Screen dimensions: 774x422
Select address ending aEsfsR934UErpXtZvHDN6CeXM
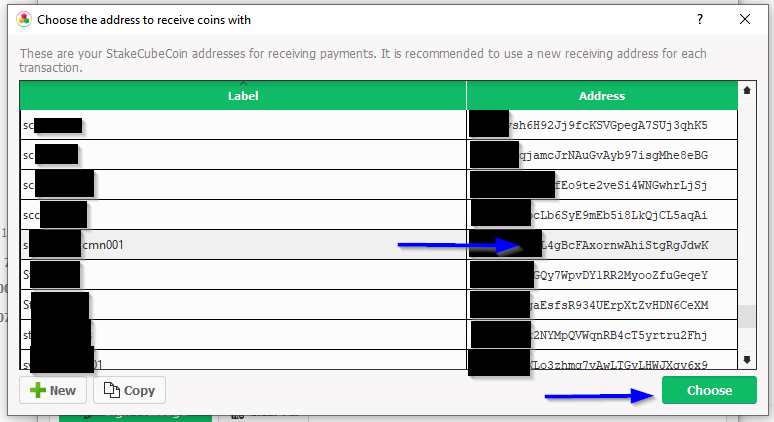pyautogui.click(x=602, y=305)
